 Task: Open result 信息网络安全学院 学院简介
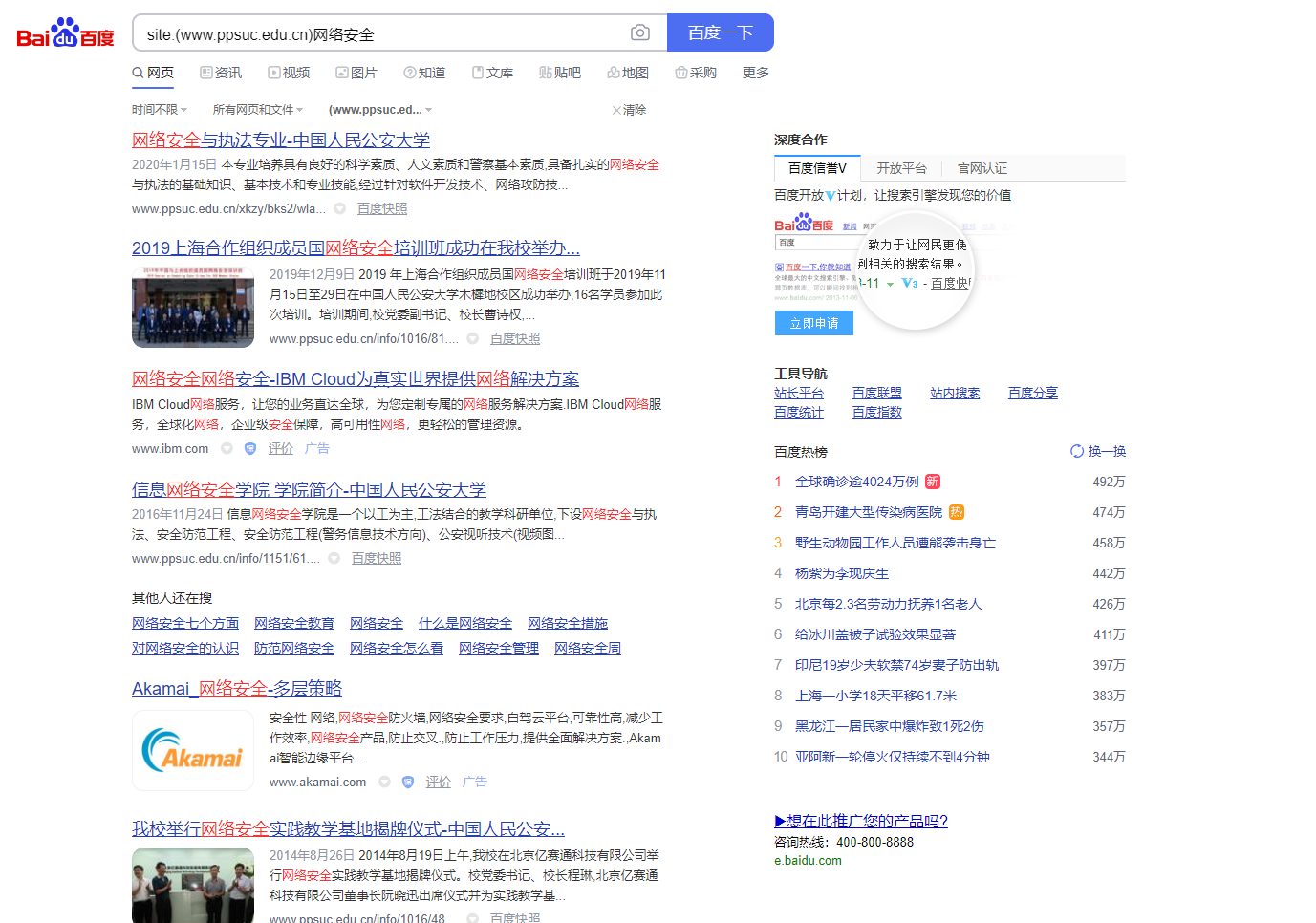point(309,490)
